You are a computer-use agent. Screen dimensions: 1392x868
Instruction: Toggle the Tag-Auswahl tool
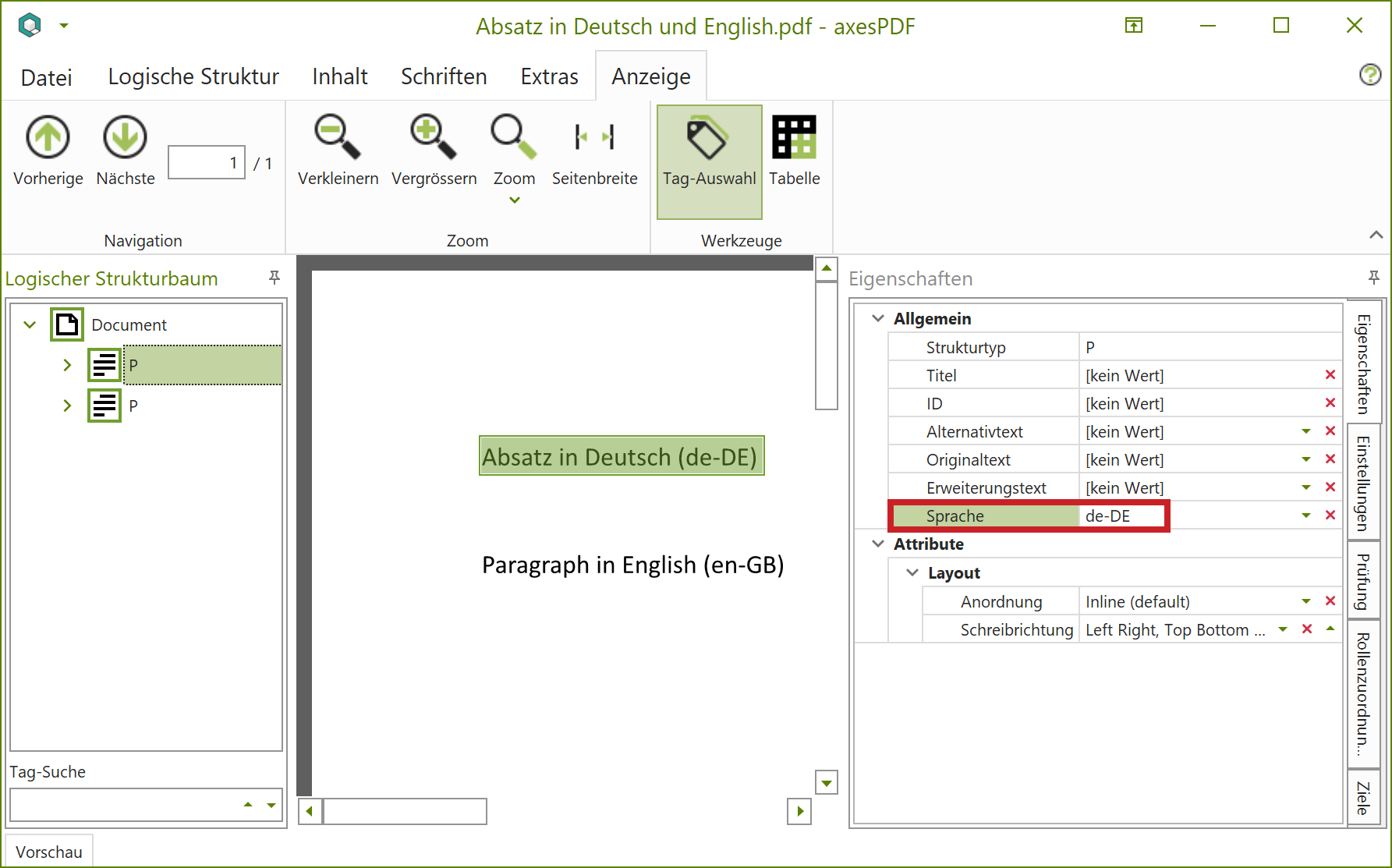click(709, 161)
